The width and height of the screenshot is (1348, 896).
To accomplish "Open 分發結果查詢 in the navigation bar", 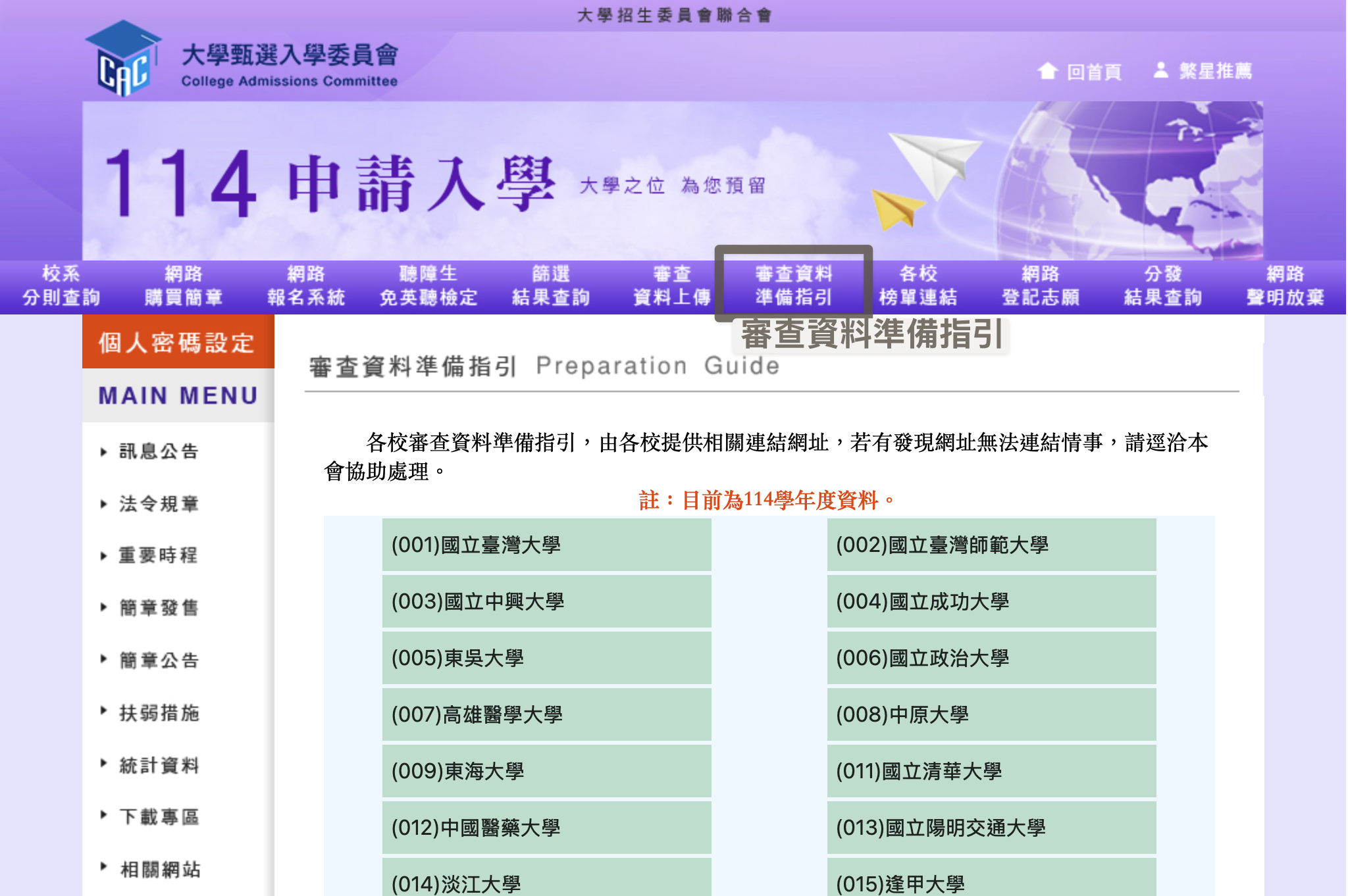I will click(x=1163, y=286).
